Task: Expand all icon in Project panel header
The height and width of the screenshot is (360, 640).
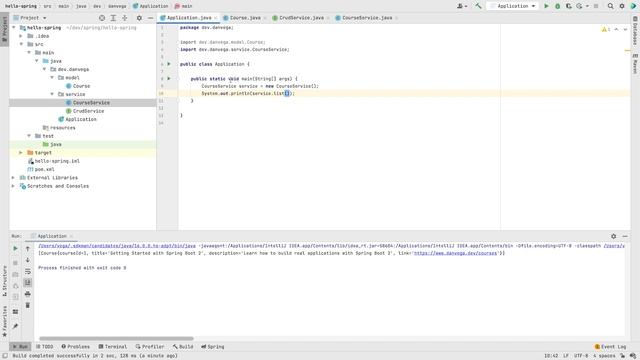Action: click(113, 18)
